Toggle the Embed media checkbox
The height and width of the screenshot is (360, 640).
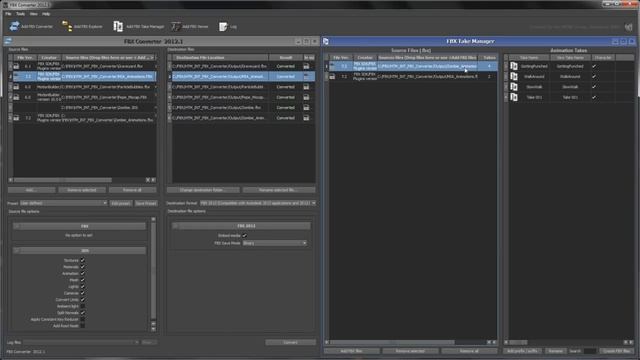point(244,236)
